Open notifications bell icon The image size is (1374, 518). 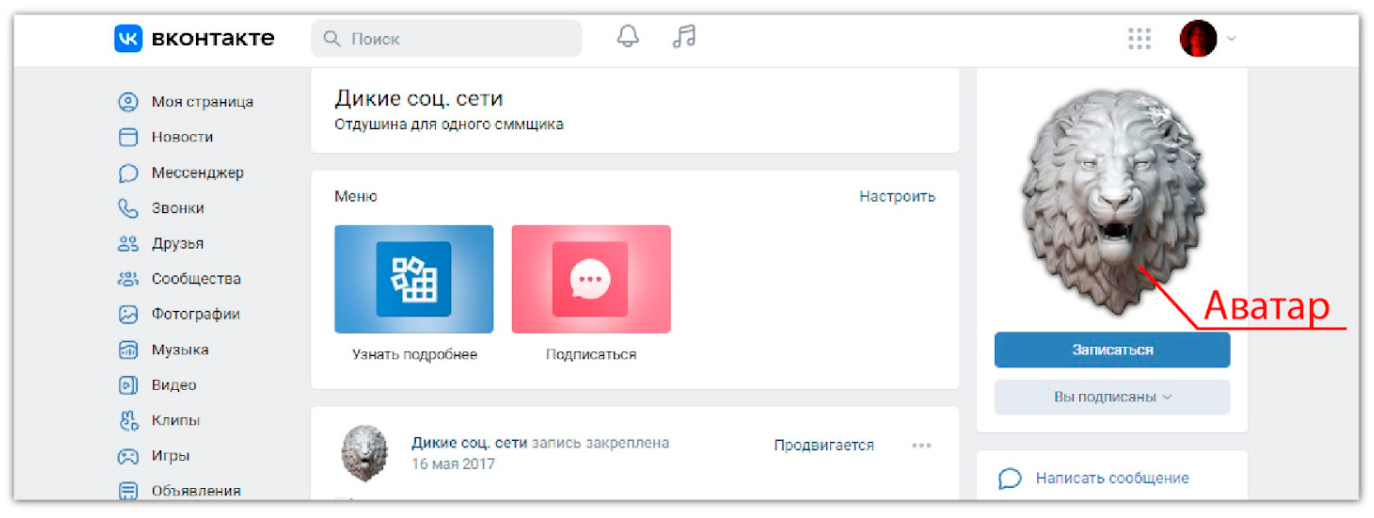point(628,37)
